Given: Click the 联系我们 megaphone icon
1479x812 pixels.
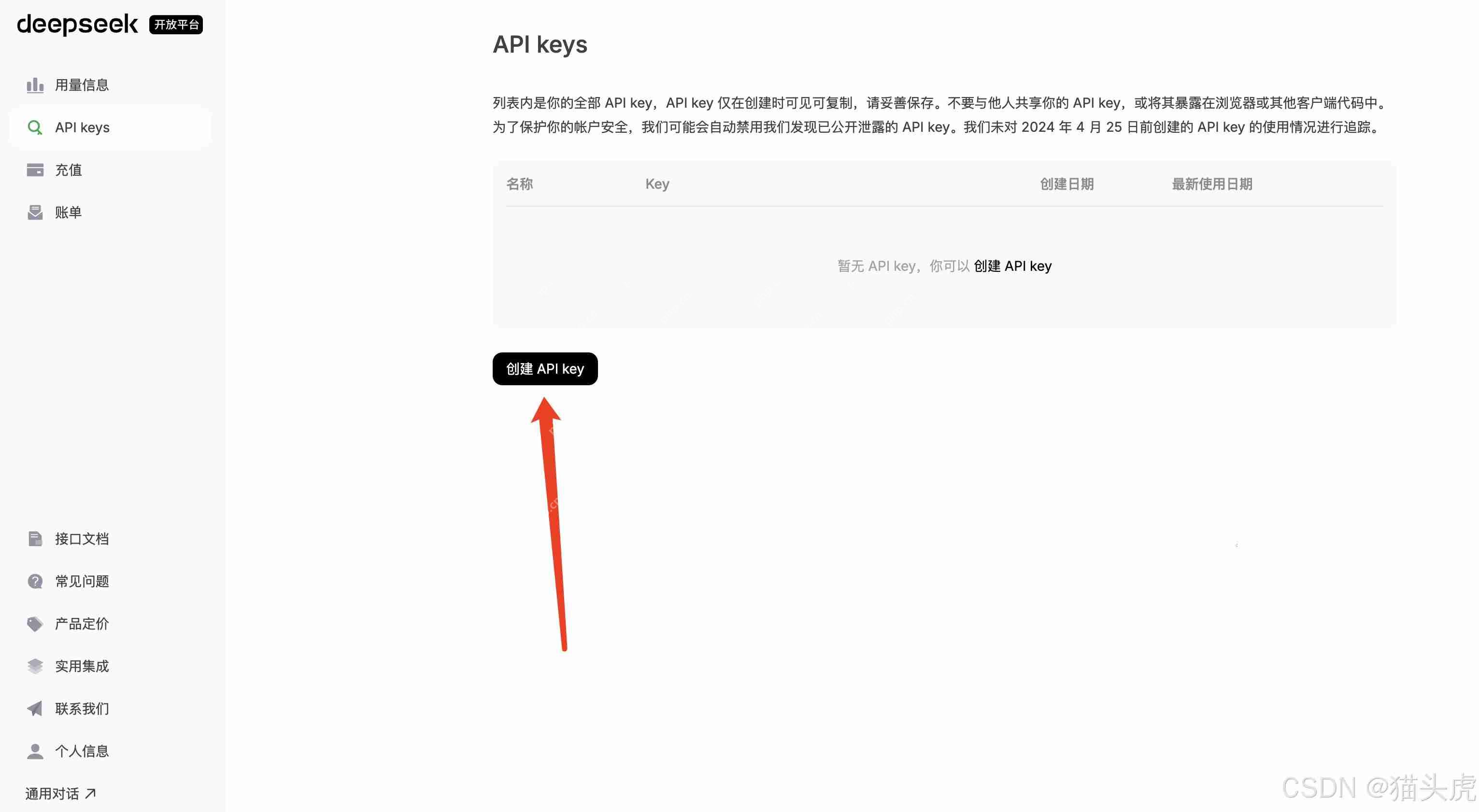Looking at the screenshot, I should click(x=35, y=708).
